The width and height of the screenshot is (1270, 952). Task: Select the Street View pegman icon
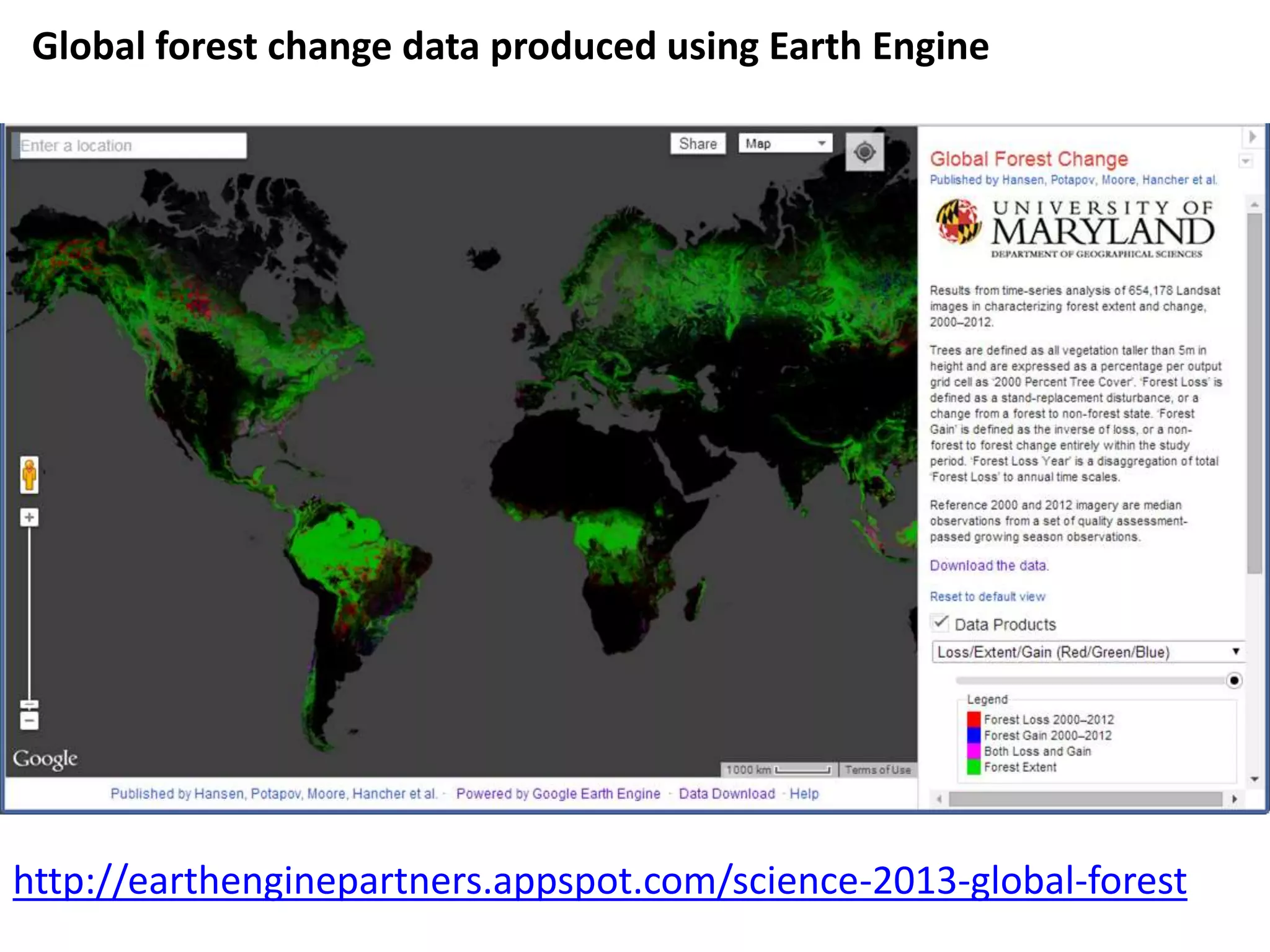[x=29, y=475]
